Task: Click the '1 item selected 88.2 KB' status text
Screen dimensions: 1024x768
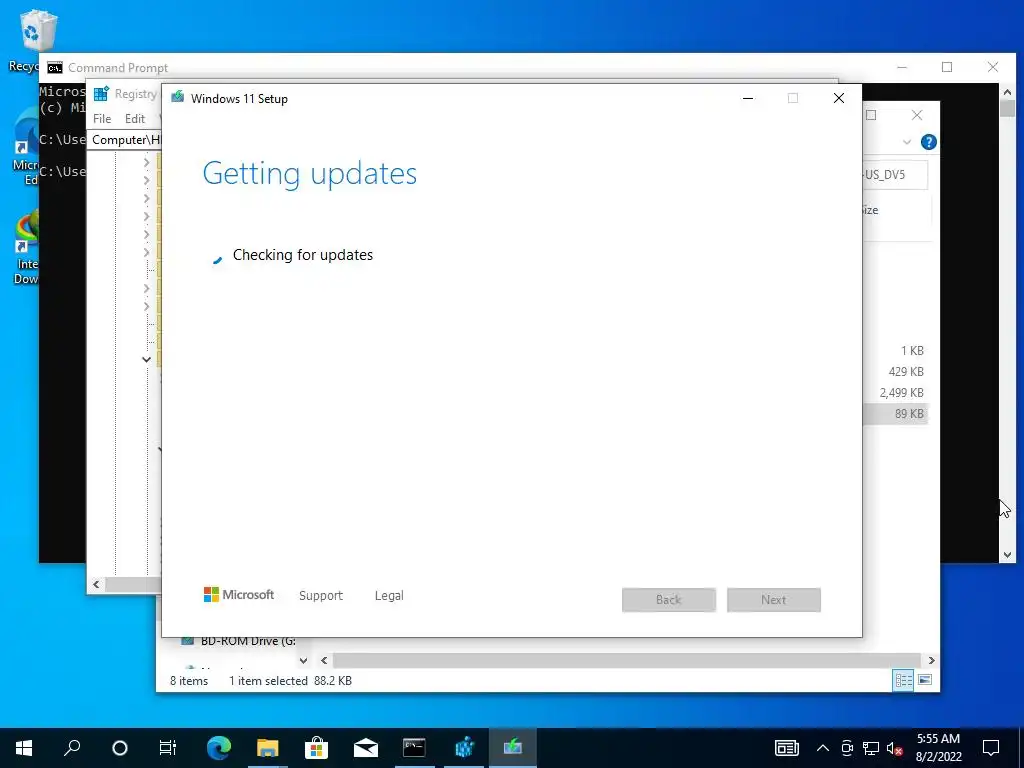Action: 290,680
